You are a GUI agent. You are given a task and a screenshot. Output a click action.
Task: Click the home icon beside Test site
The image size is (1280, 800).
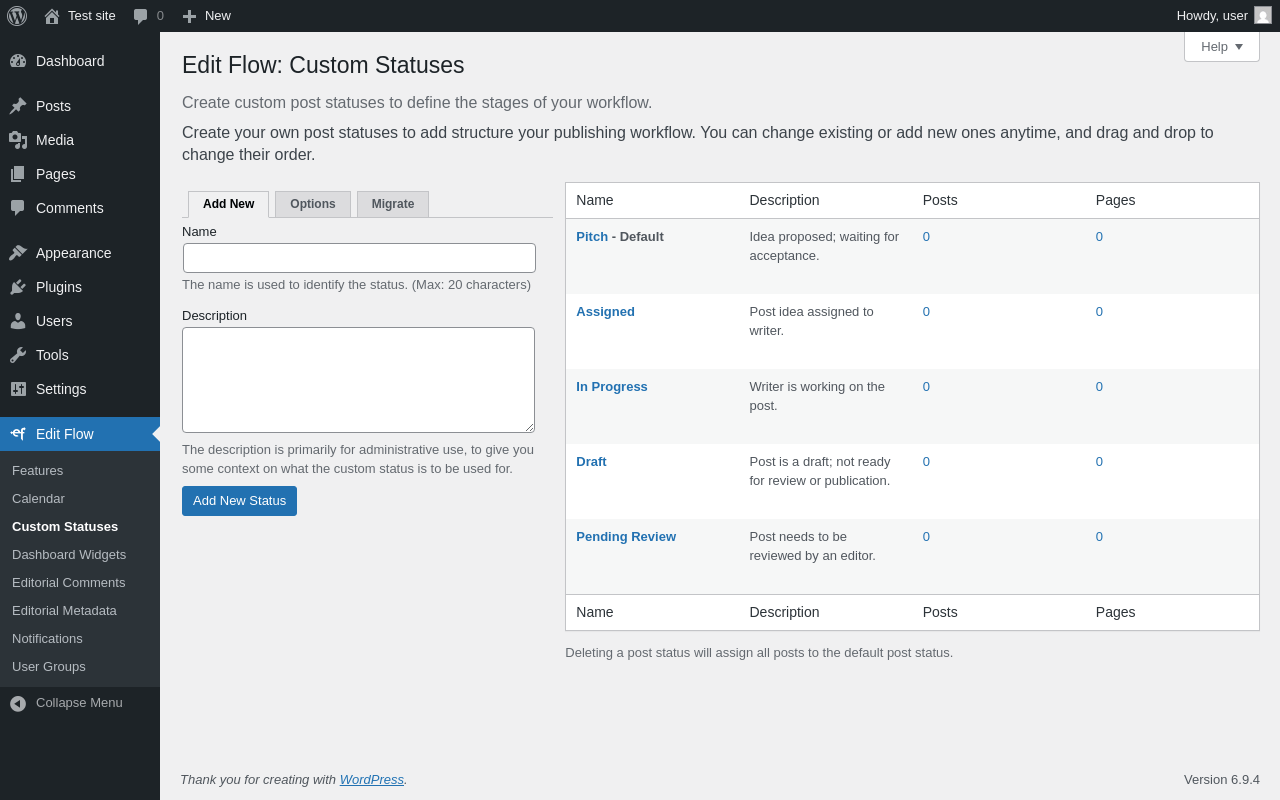tap(52, 16)
